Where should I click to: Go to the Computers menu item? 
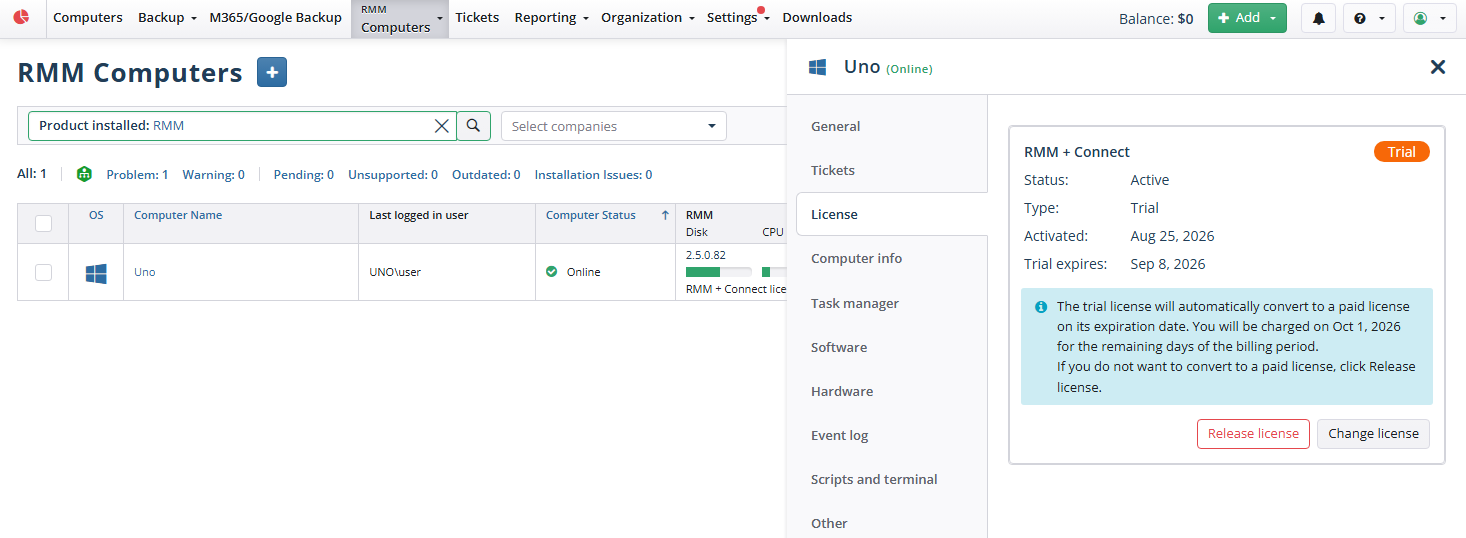[88, 18]
